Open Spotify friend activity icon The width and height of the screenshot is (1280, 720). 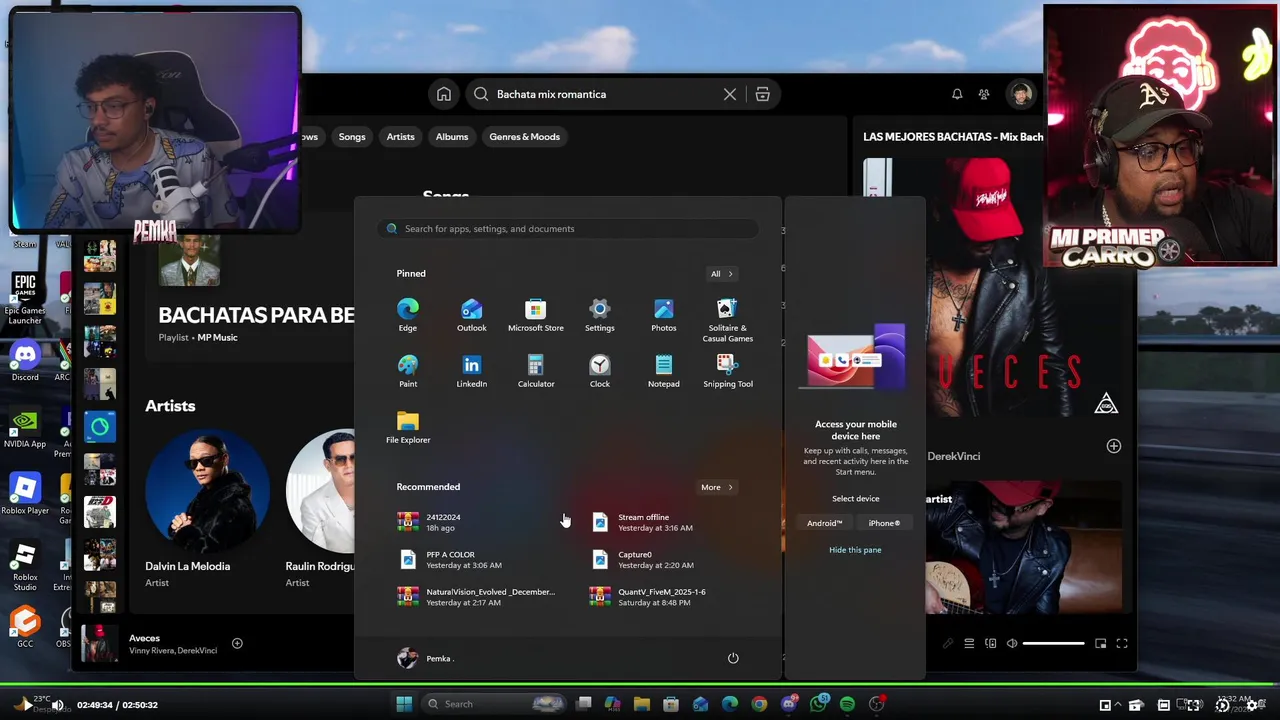click(x=984, y=94)
